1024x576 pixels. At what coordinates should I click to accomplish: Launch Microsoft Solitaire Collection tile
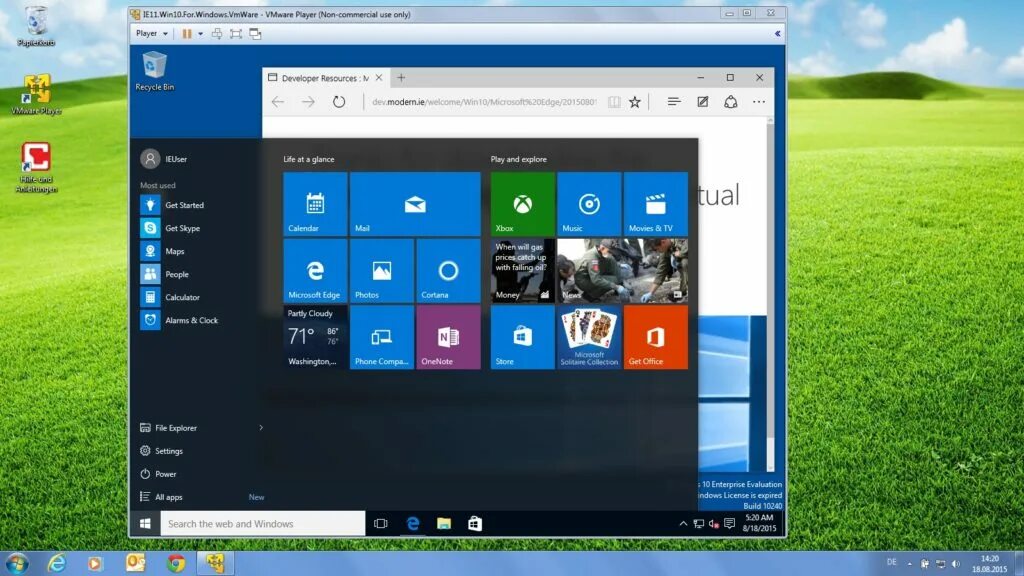tap(588, 337)
